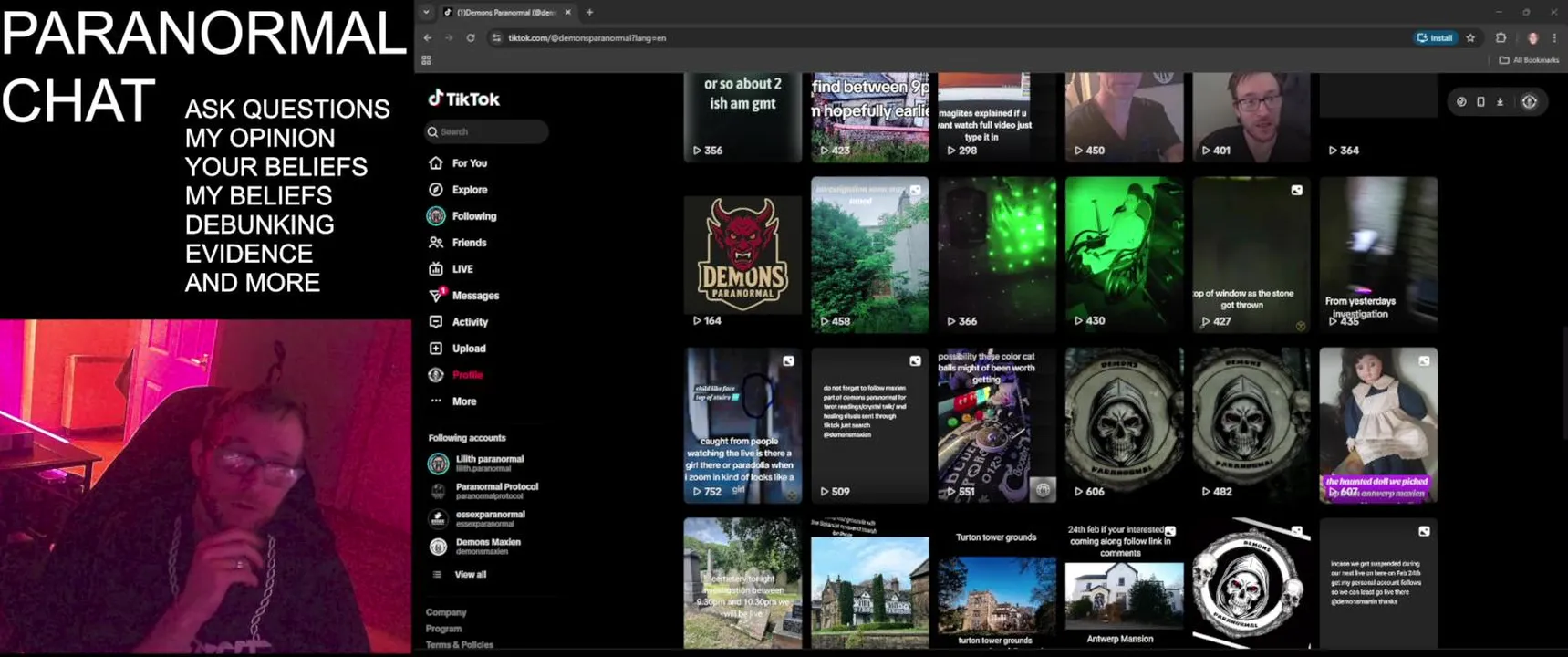Click the Program footer link
This screenshot has width=1568, height=657.
click(443, 629)
